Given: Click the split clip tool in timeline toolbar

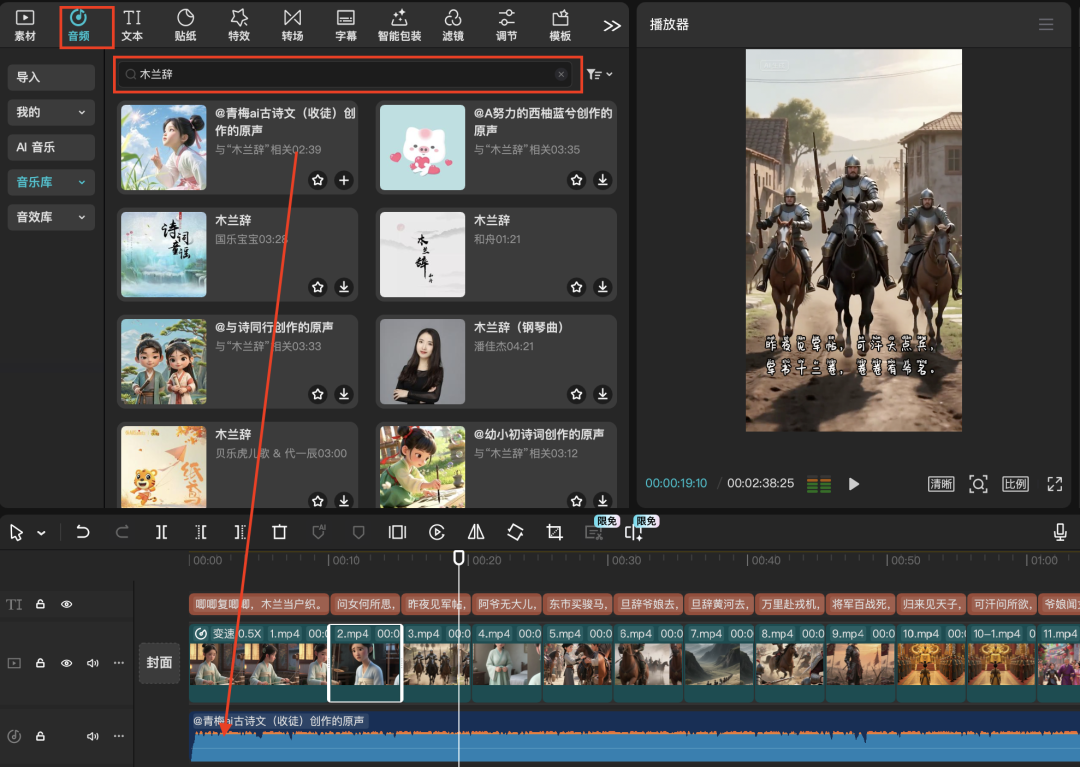Looking at the screenshot, I should point(162,533).
